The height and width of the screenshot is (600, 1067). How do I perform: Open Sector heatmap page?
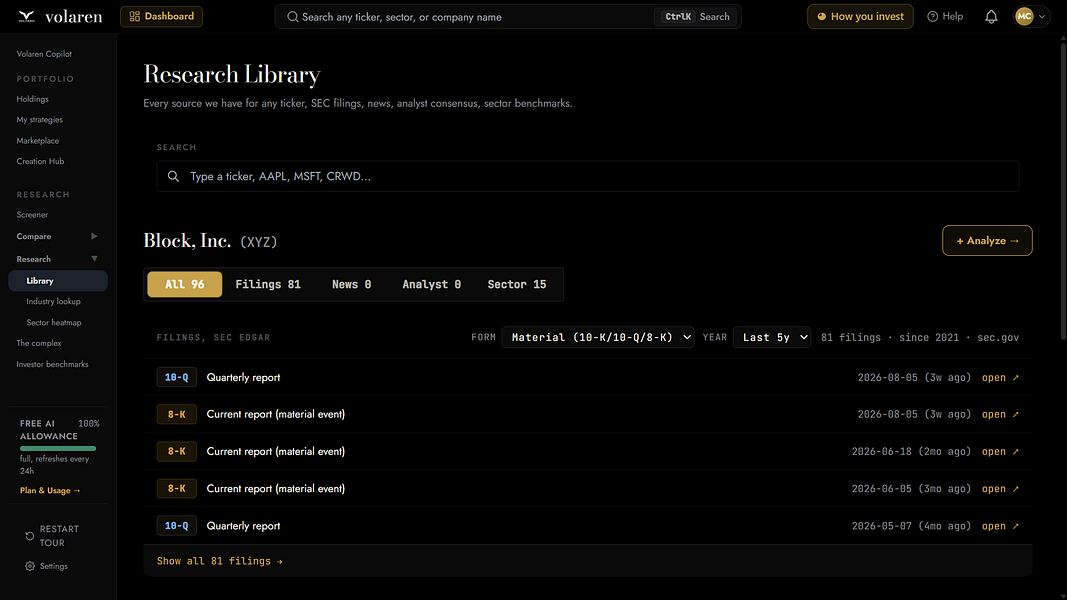54,322
